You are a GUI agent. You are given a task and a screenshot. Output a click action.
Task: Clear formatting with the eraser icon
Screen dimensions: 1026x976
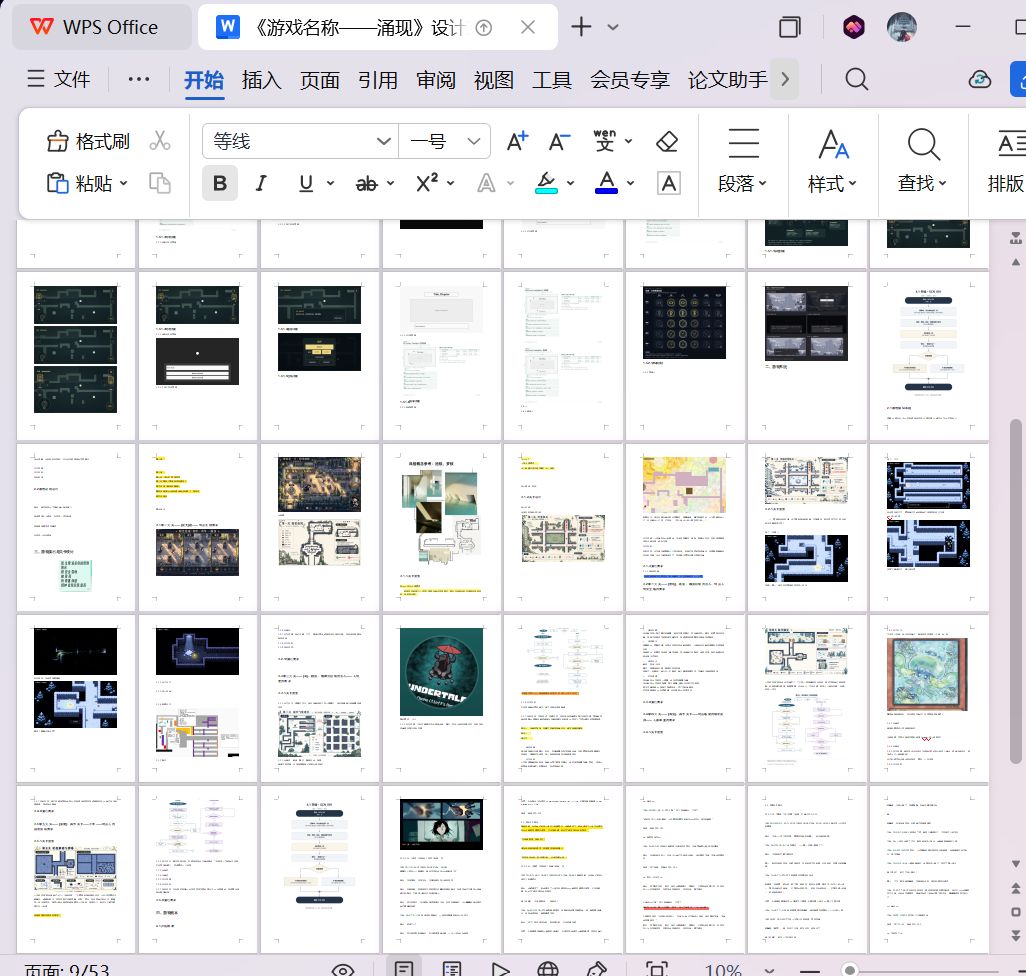point(667,141)
